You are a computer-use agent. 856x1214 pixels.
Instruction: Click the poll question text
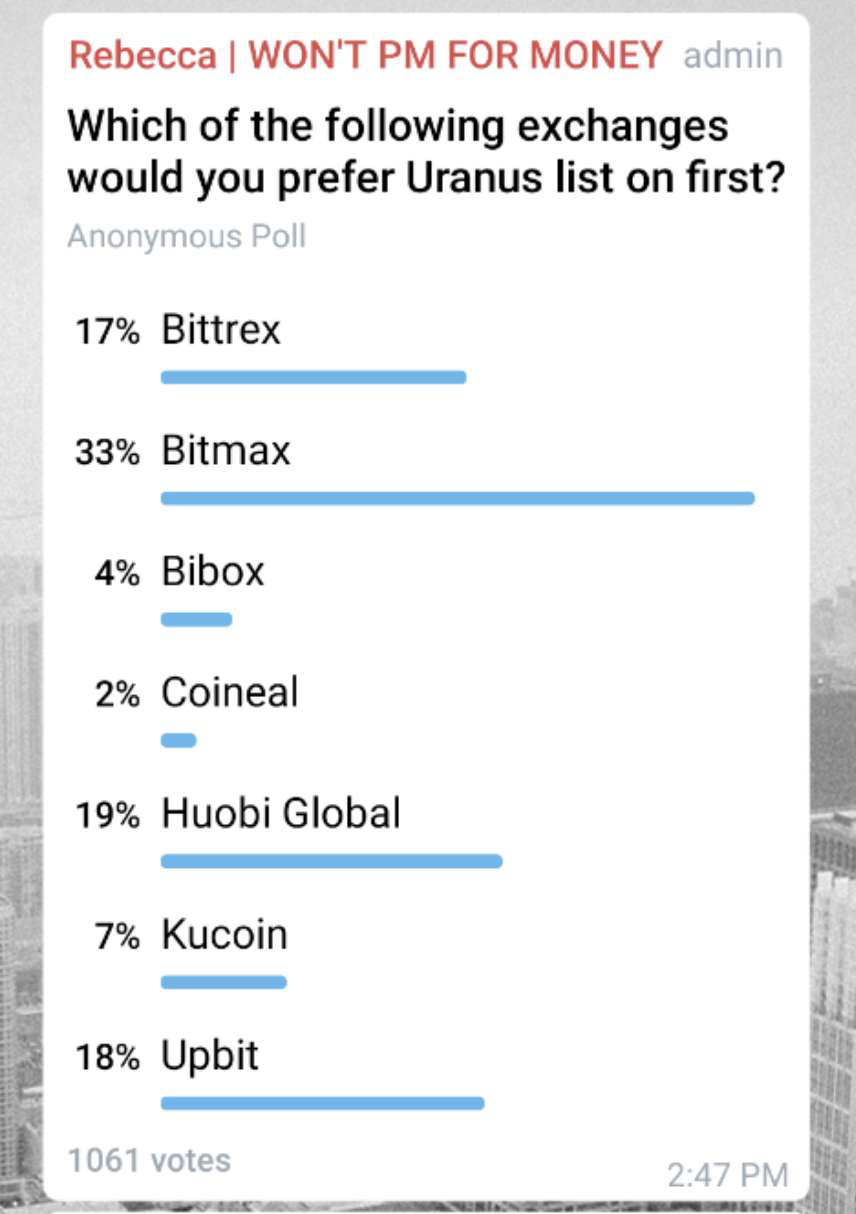coord(425,152)
